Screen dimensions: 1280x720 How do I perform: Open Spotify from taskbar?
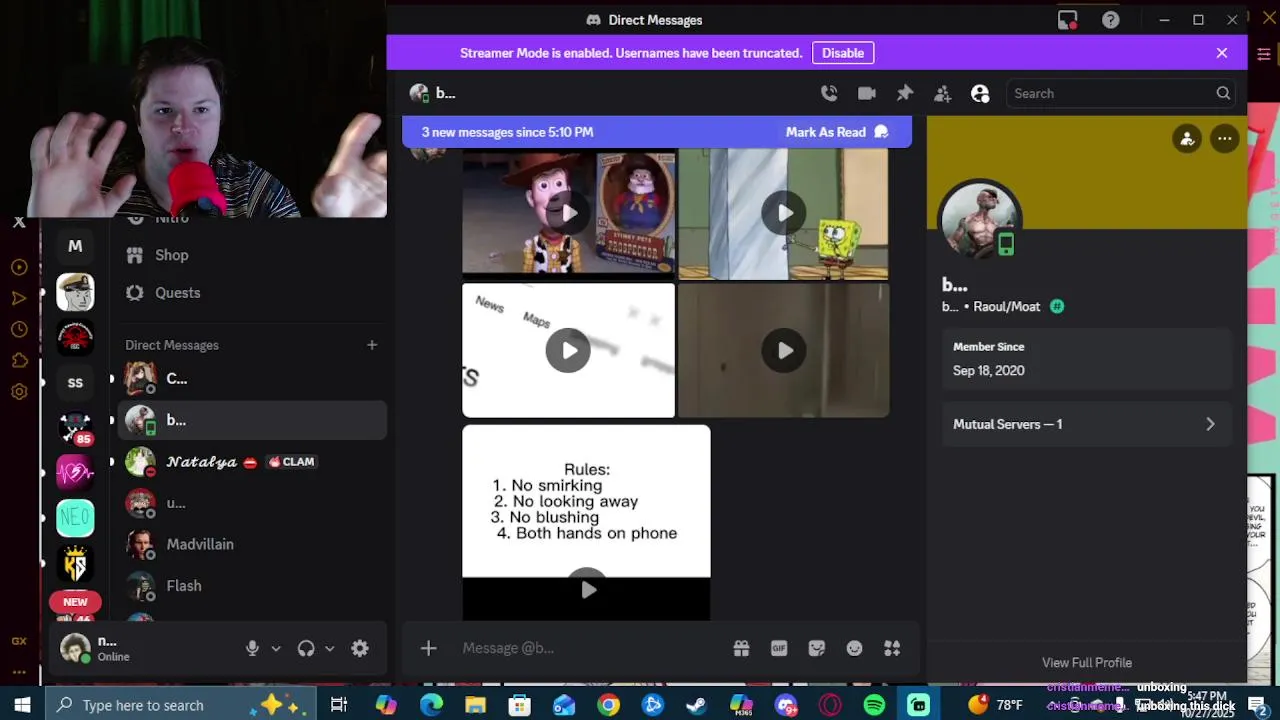pos(874,705)
